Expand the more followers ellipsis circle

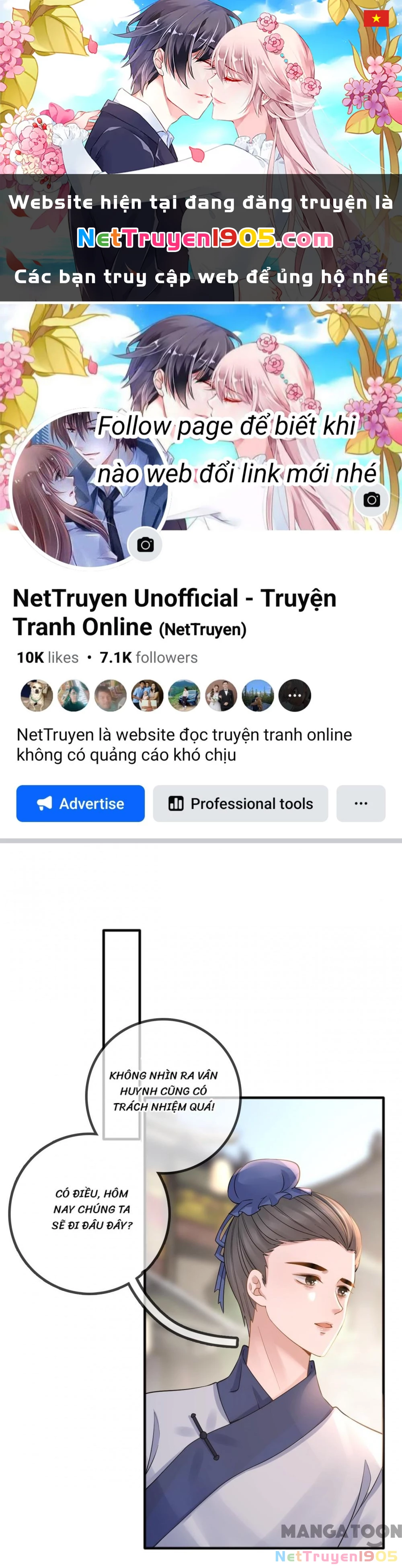295,695
